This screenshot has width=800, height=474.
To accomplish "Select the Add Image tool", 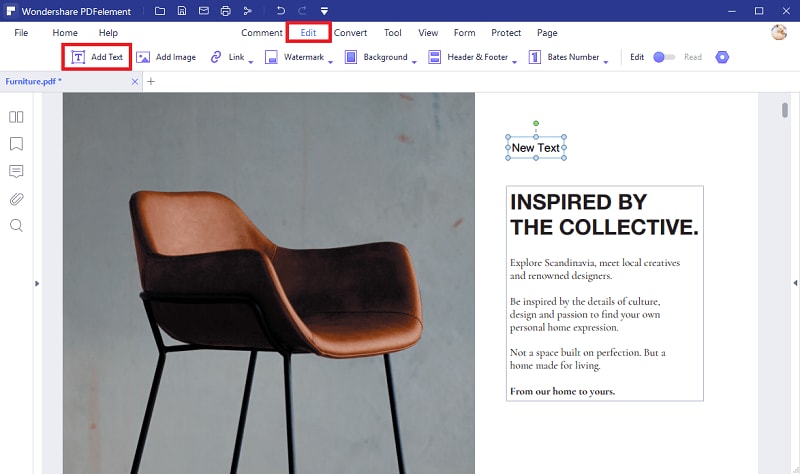I will 166,57.
